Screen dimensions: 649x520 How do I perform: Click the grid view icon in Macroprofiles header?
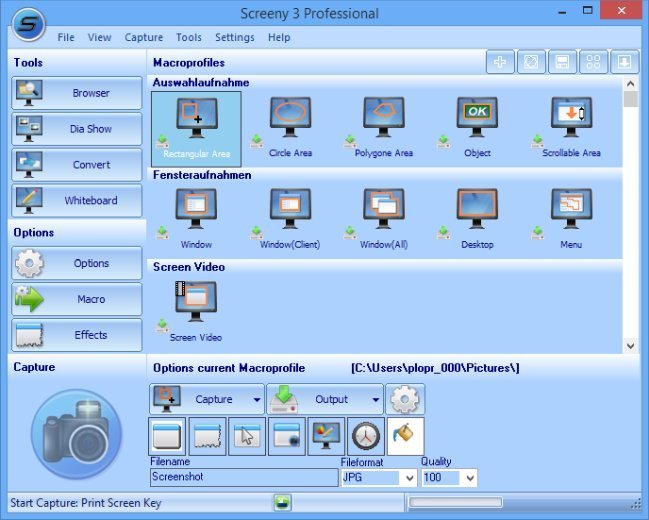click(593, 62)
